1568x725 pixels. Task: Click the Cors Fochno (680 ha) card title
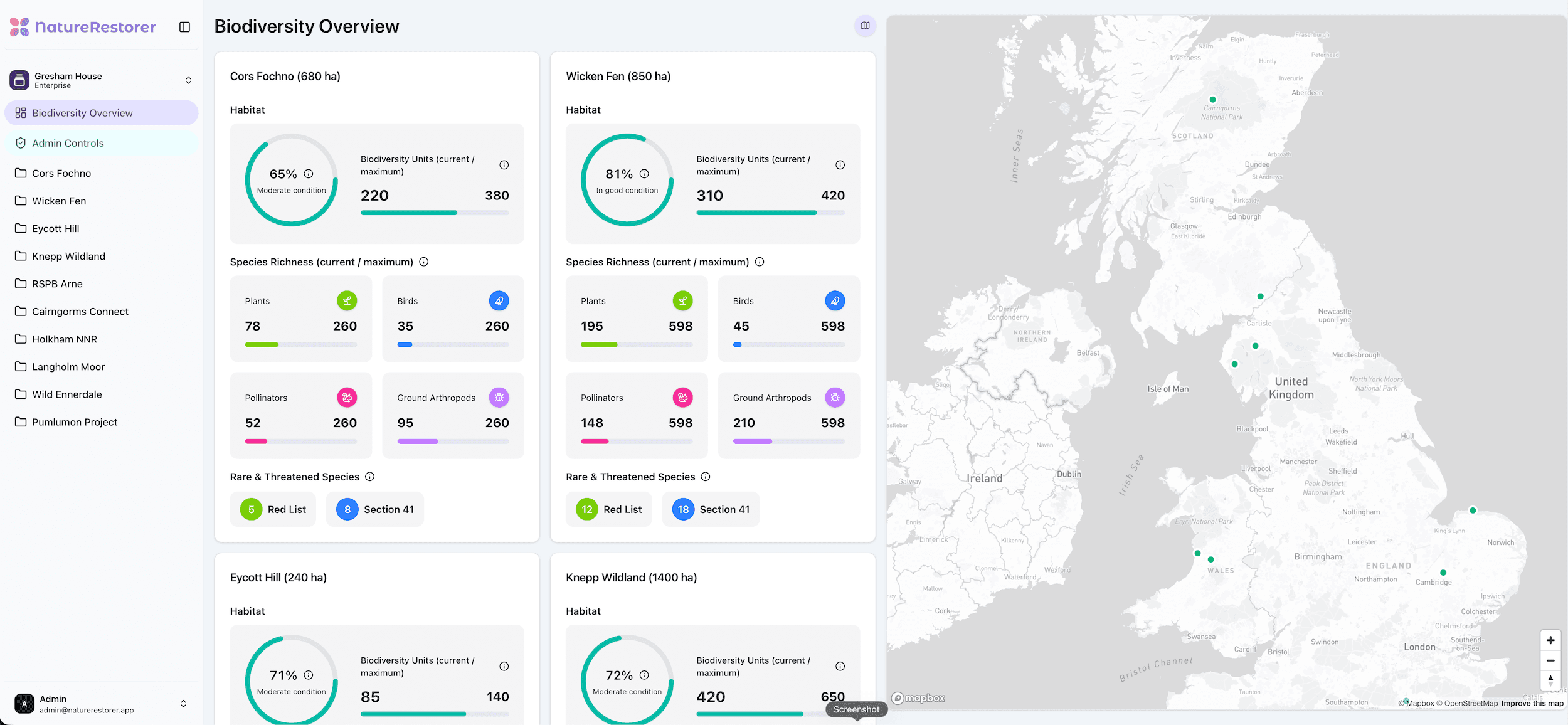pyautogui.click(x=285, y=76)
